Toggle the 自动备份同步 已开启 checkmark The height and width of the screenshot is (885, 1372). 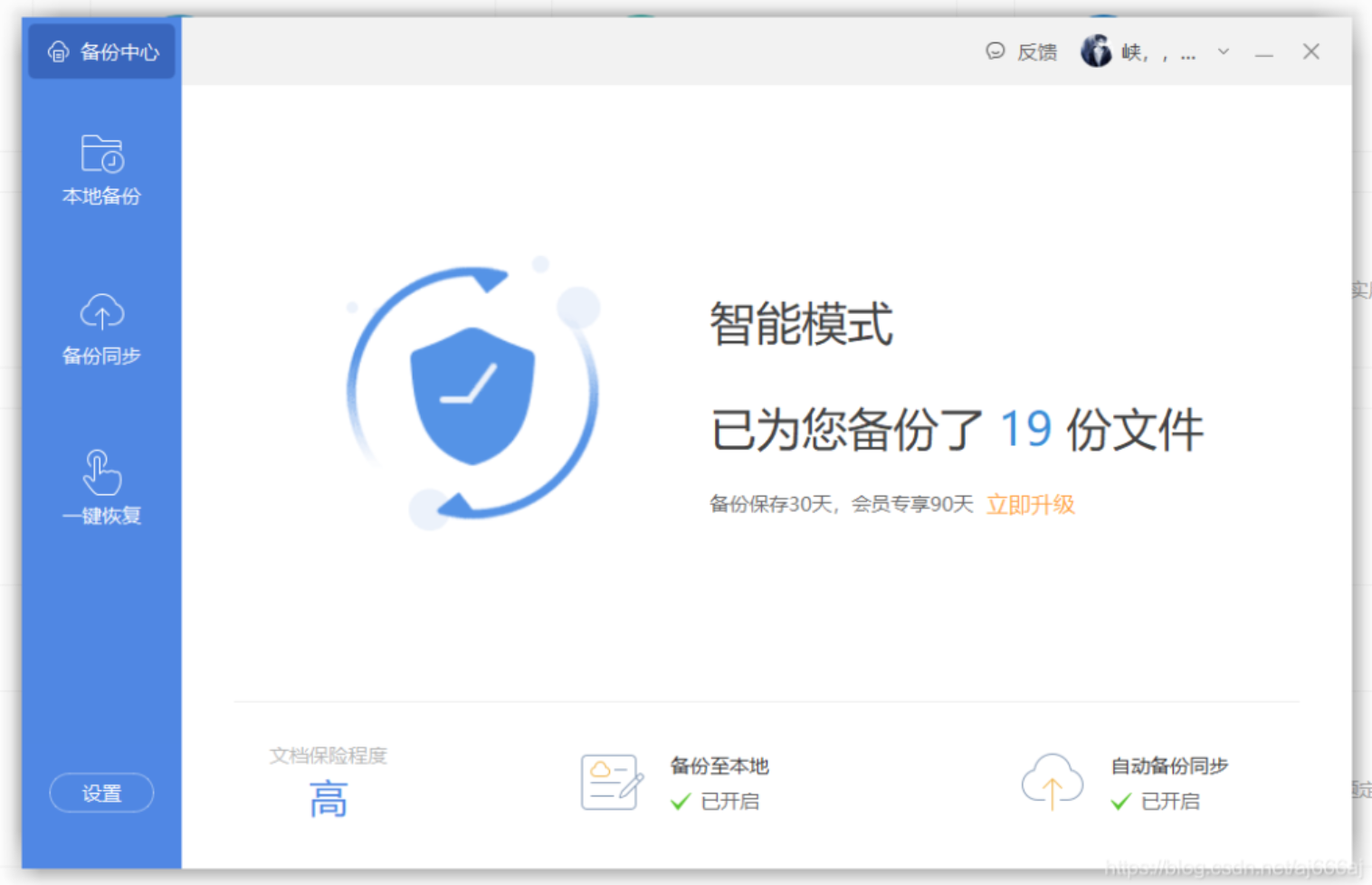tap(1120, 802)
